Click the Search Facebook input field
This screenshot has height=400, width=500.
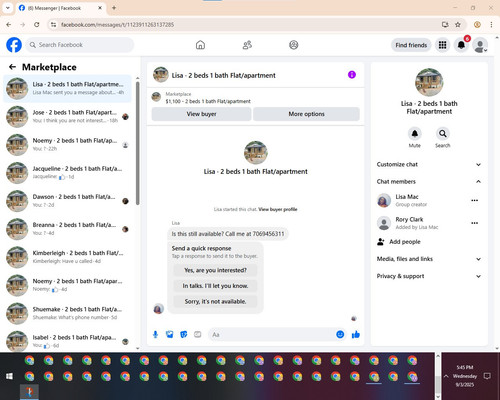pyautogui.click(x=80, y=45)
